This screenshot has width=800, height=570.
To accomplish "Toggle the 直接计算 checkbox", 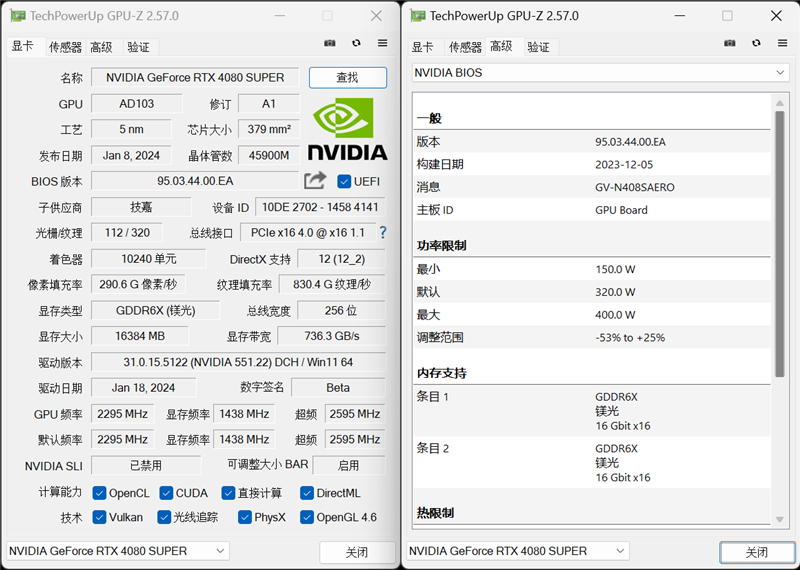I will click(228, 493).
